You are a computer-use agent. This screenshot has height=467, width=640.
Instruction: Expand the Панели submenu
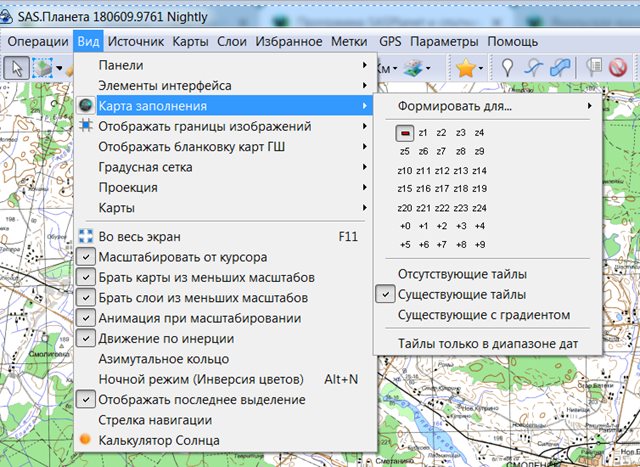225,65
